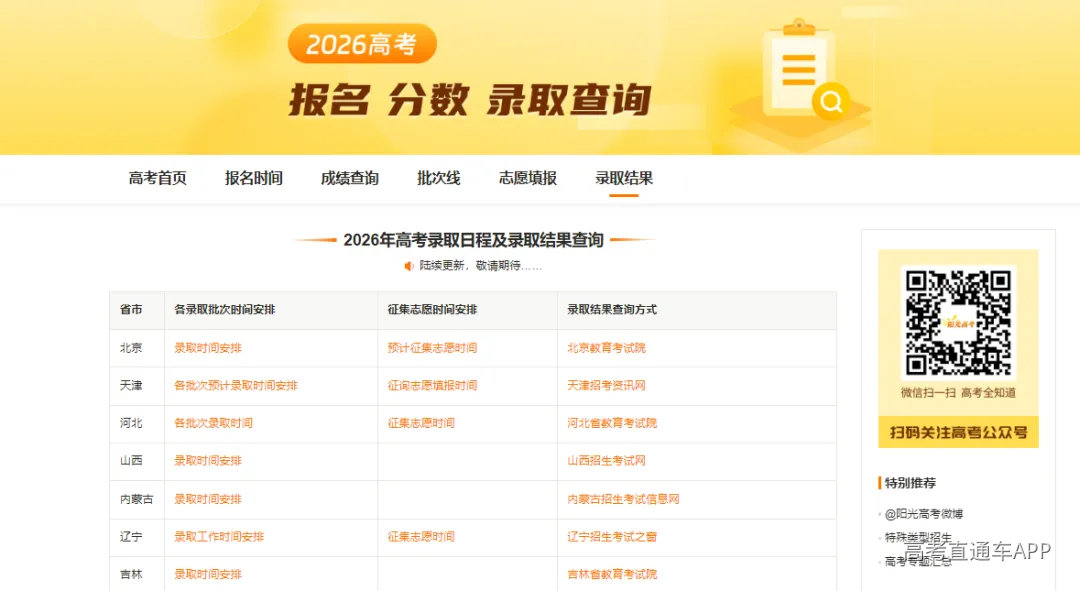Click 扫码关注高考公众号 button
Viewport: 1080px width, 591px height.
(958, 432)
